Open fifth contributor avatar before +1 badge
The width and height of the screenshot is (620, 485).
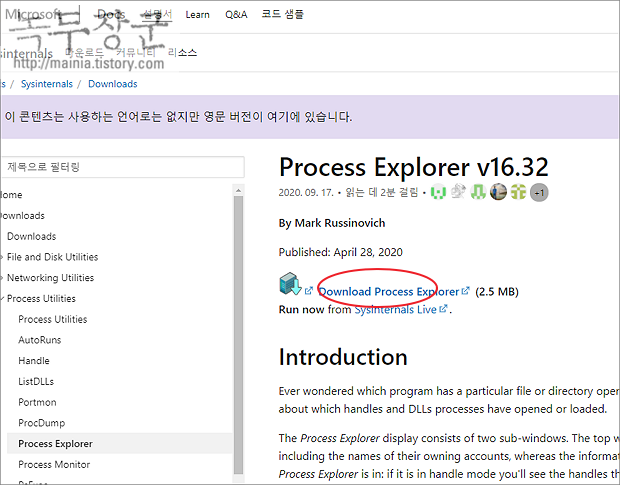point(518,192)
